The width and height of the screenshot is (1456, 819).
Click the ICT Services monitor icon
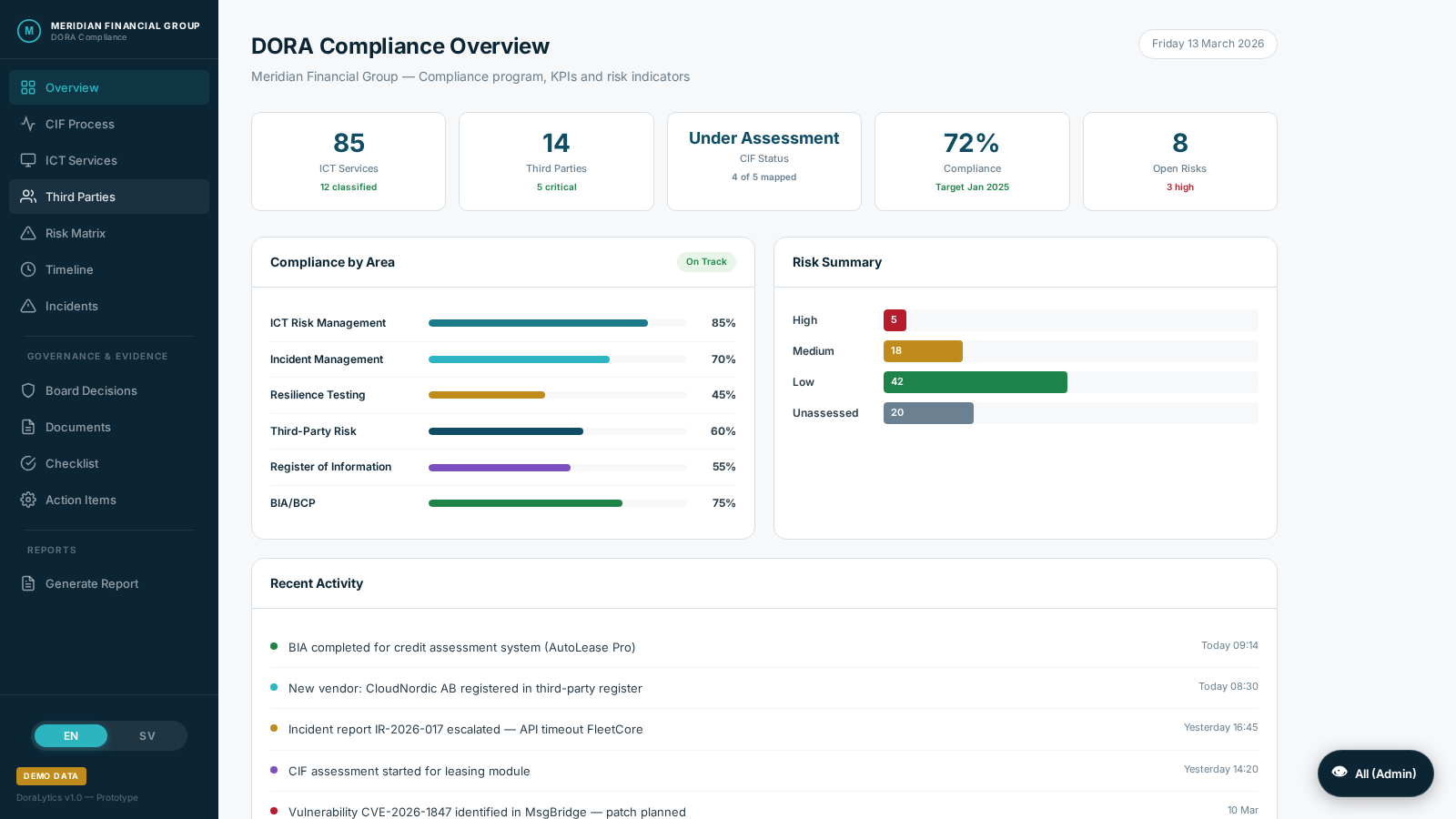[28, 160]
